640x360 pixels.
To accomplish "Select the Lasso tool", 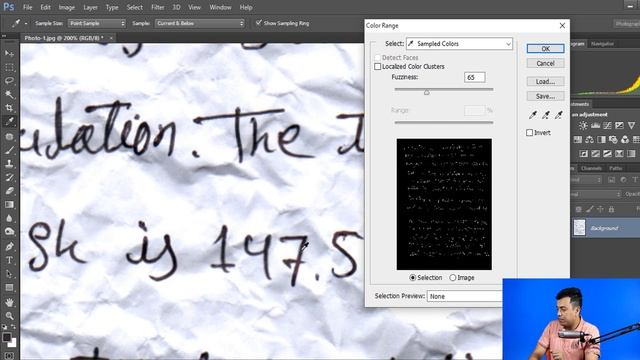I will point(9,80).
